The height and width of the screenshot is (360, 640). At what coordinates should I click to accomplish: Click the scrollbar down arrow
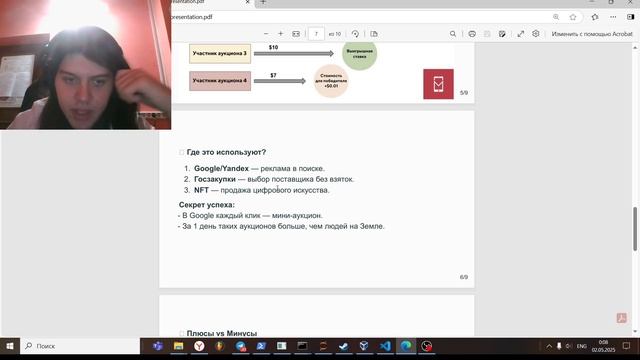(x=635, y=332)
